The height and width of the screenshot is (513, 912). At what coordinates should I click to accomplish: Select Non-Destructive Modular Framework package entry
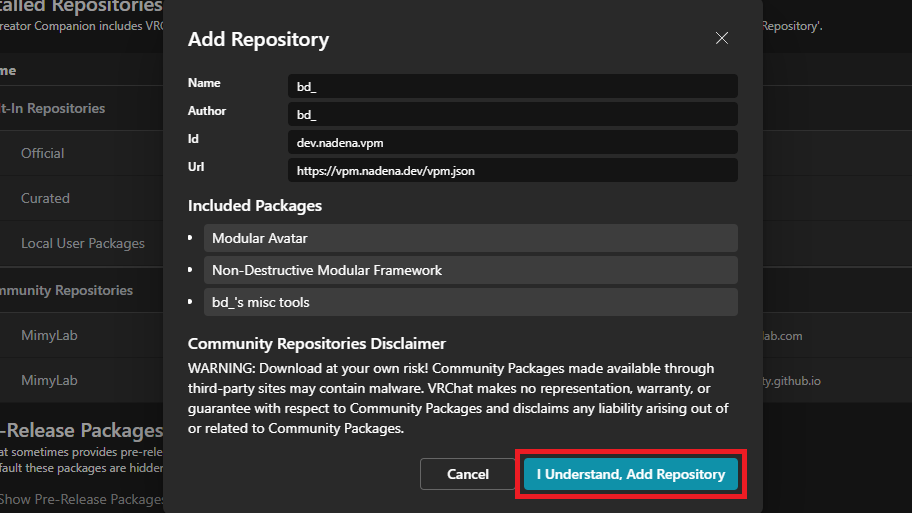pyautogui.click(x=470, y=270)
